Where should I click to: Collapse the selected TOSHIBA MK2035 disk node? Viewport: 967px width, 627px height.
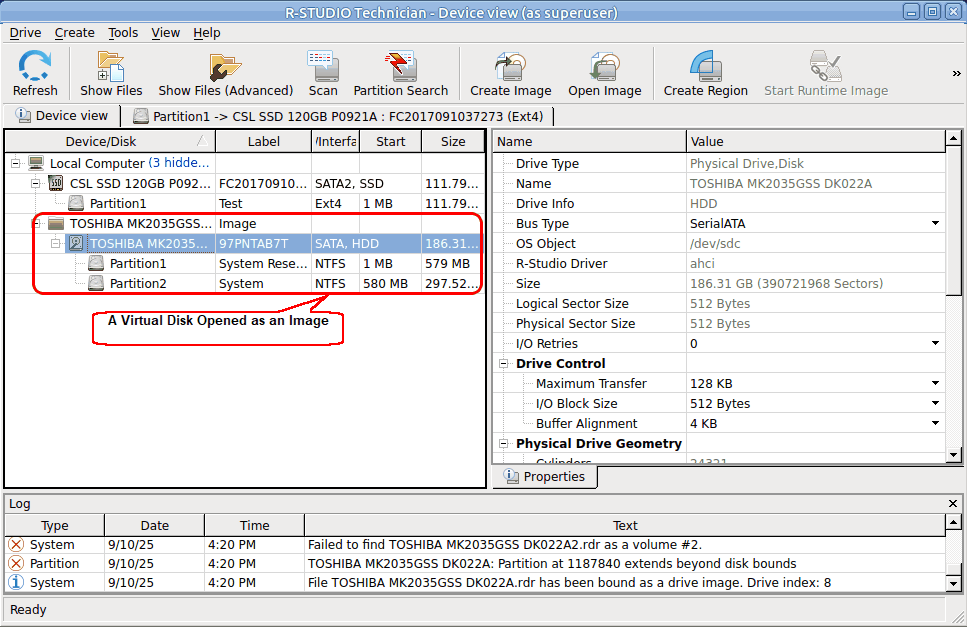click(56, 244)
